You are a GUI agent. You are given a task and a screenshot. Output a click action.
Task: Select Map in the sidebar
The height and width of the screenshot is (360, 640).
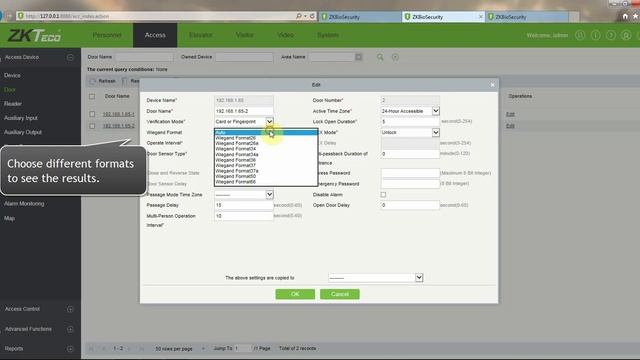click(x=9, y=218)
